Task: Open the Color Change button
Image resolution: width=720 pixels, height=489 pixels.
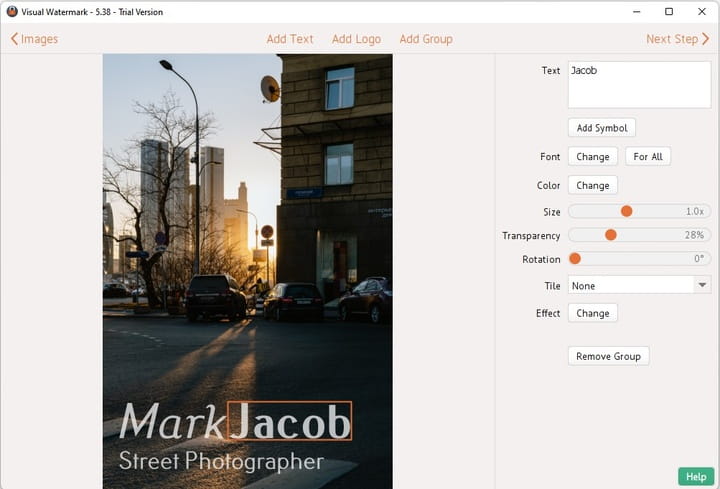Action: point(592,186)
